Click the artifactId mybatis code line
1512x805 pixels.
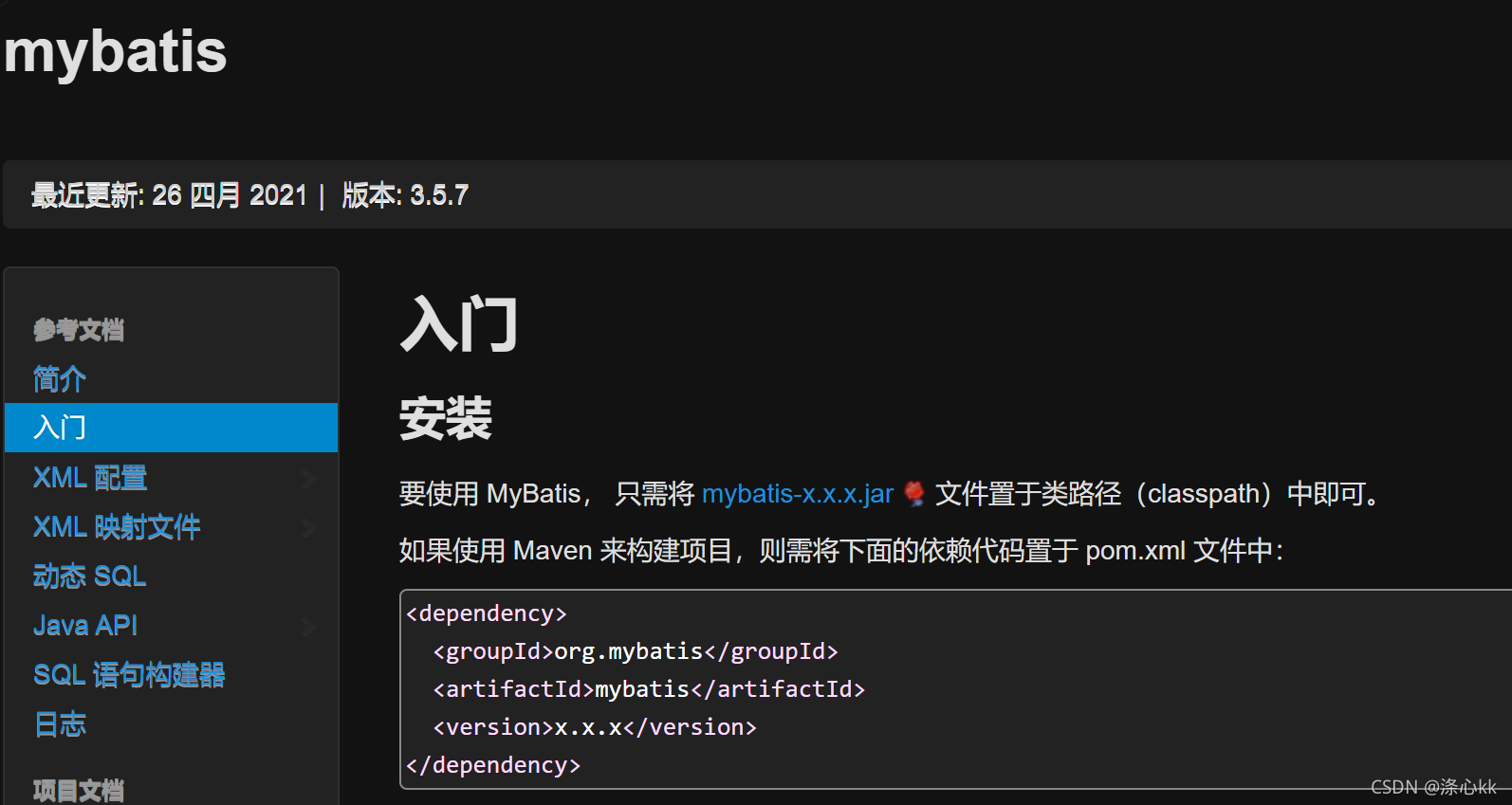pos(649,689)
